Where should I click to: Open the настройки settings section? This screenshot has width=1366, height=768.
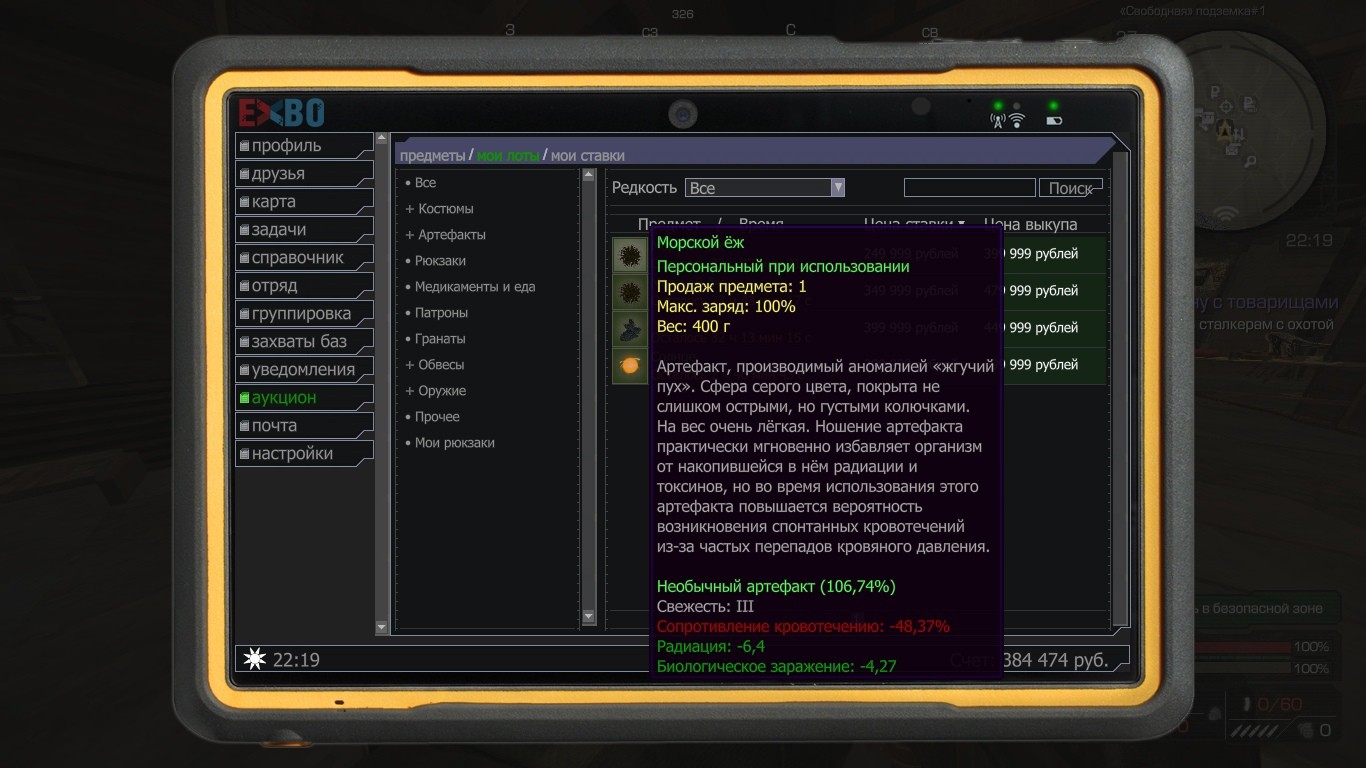[x=304, y=454]
